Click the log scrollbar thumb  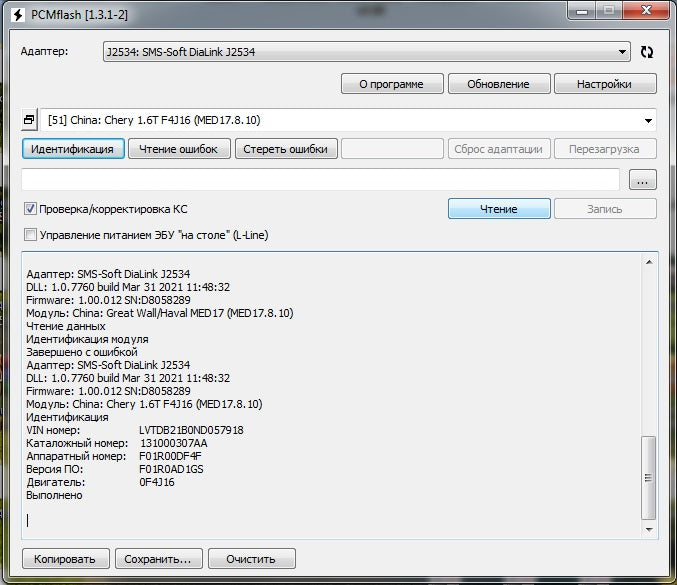click(649, 477)
